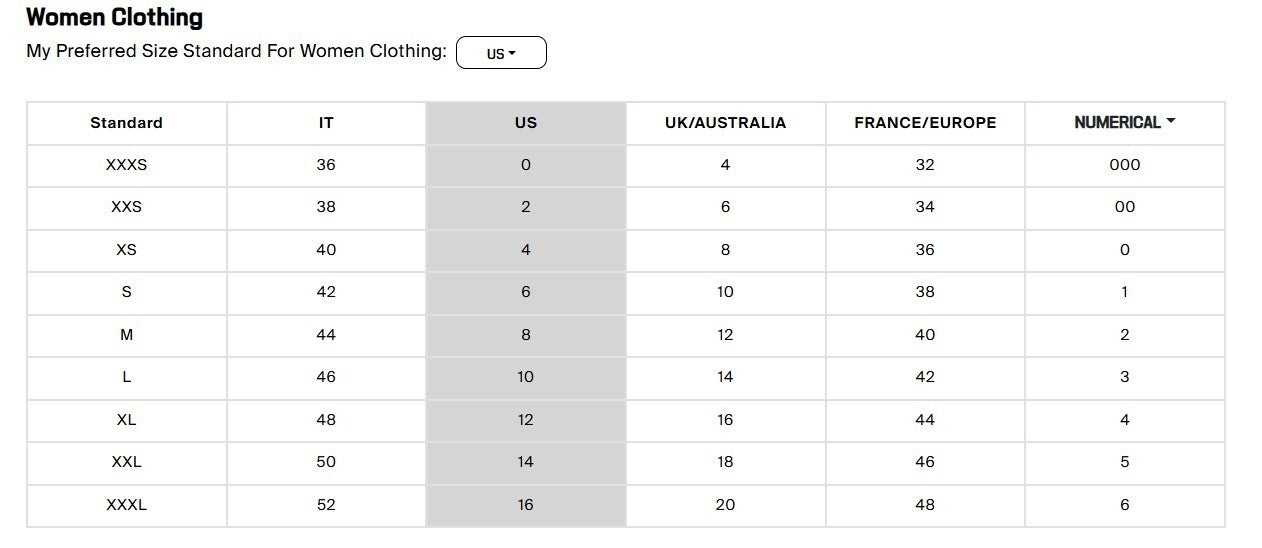Image resolution: width=1262 pixels, height=548 pixels.
Task: Click France/Europe size 32 cell
Action: coord(925,165)
